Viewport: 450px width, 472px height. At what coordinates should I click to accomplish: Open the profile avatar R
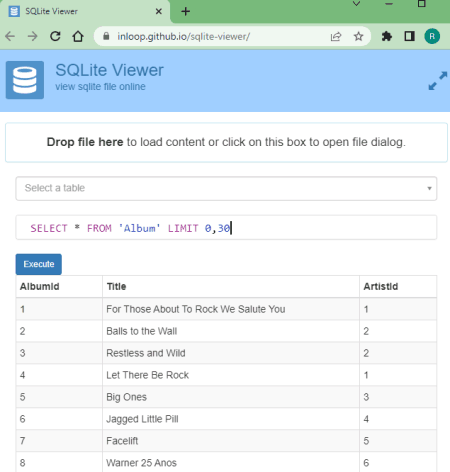click(432, 36)
